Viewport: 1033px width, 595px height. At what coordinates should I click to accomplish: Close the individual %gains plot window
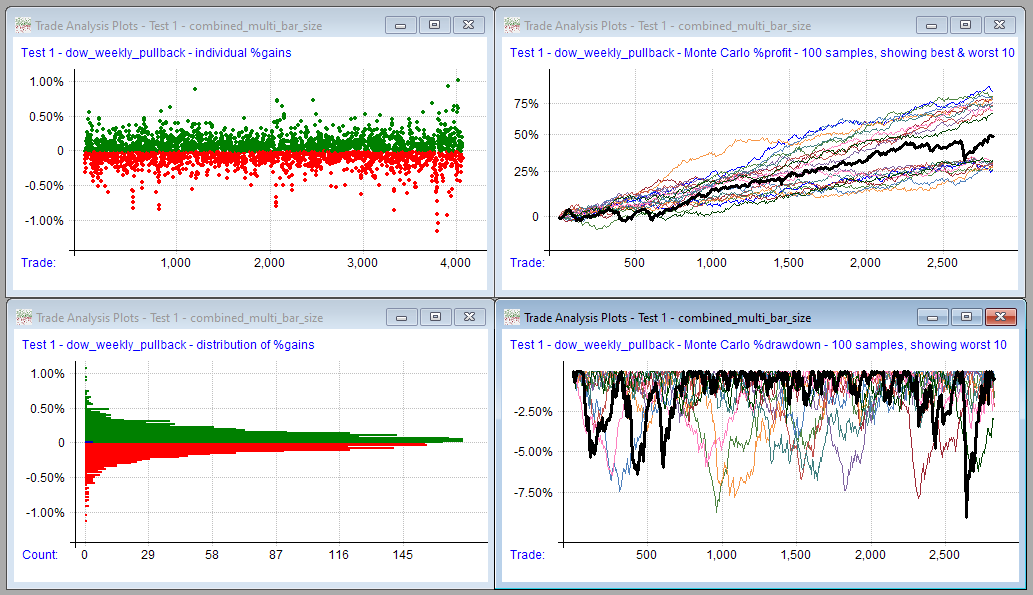pyautogui.click(x=469, y=25)
